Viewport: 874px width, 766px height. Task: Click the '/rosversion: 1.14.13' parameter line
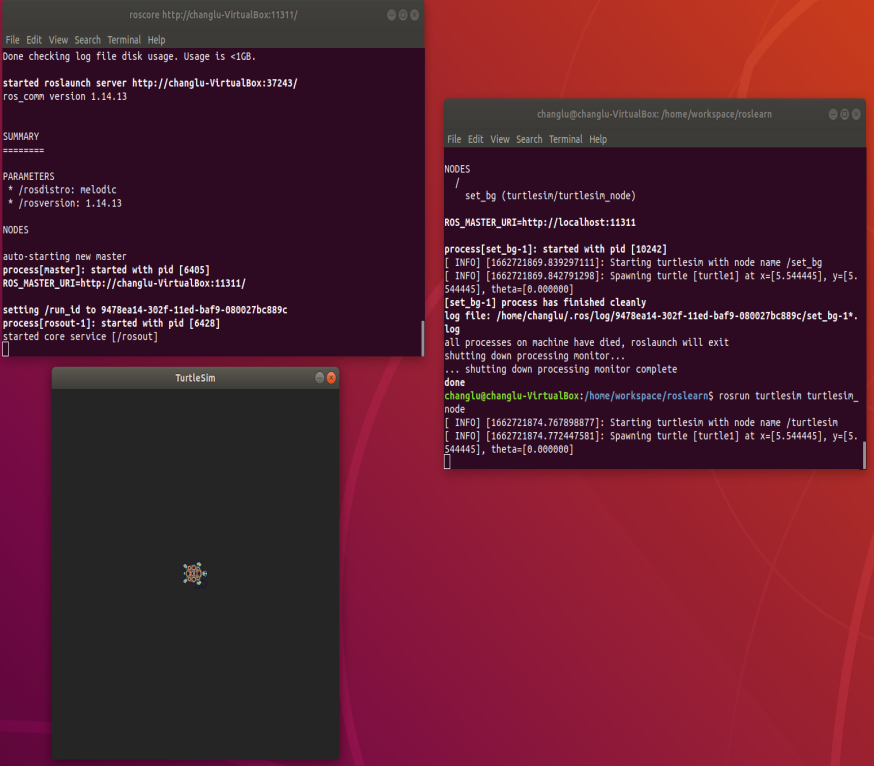tap(65, 203)
